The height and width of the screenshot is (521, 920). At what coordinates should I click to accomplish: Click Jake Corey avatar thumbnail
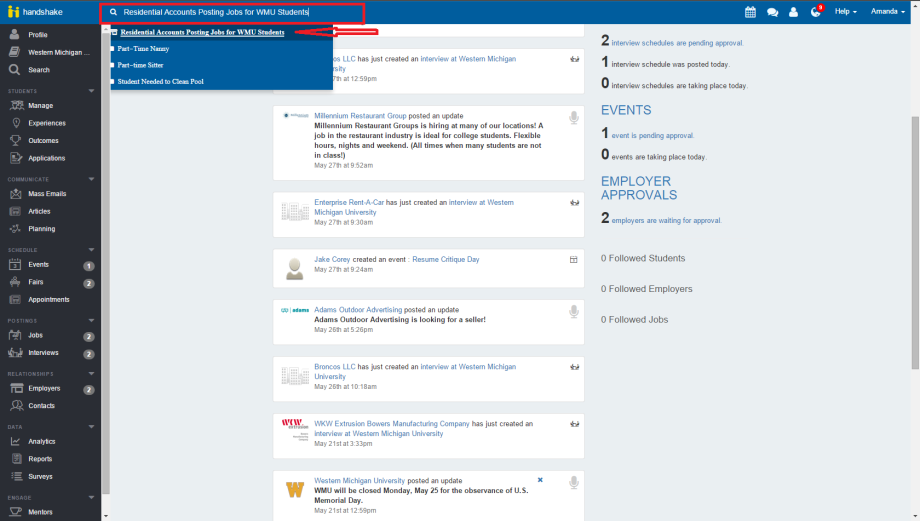tap(295, 268)
